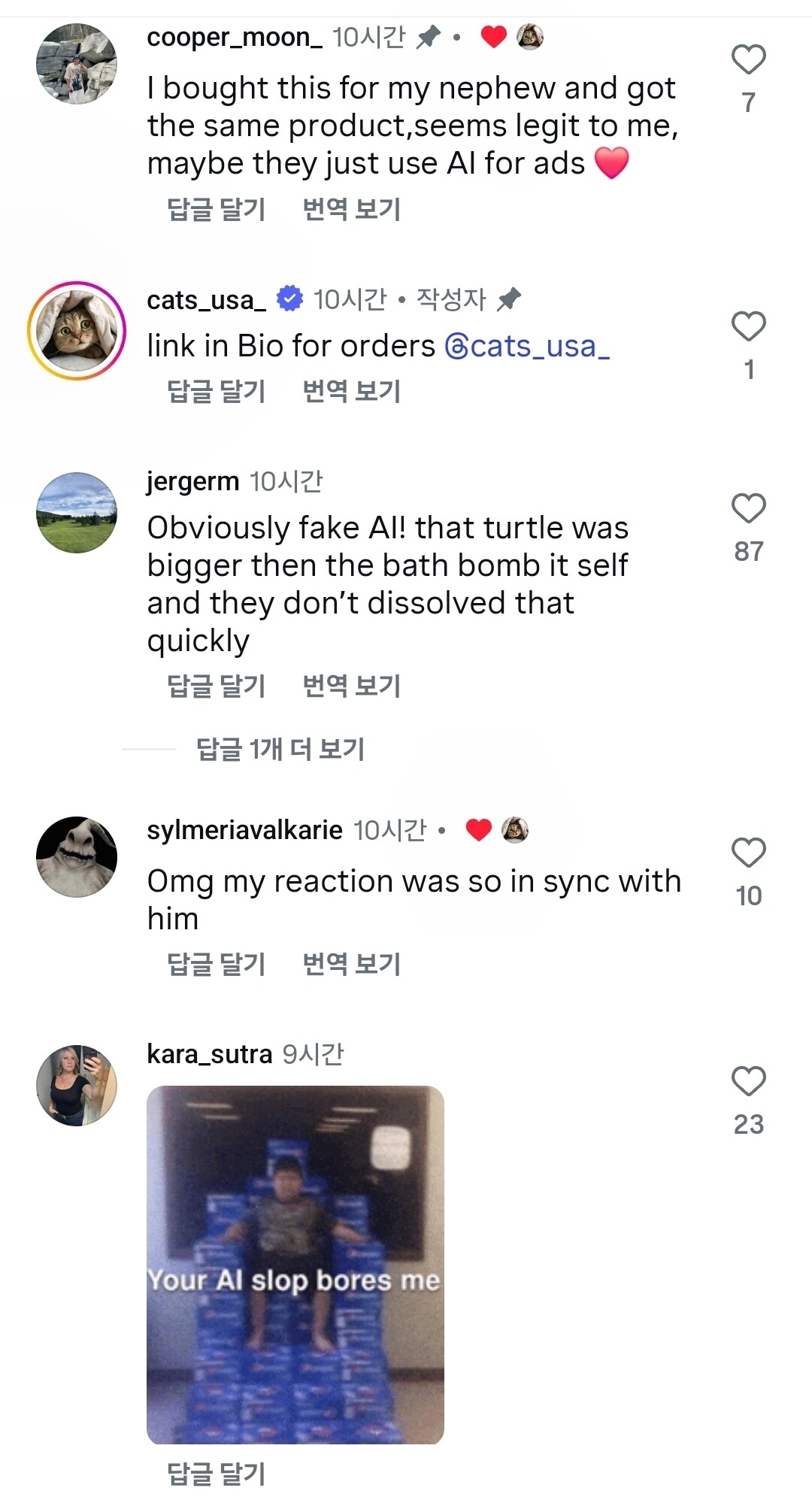The height and width of the screenshot is (1509, 812).
Task: Open kara_sutra's profile photo
Action: pyautogui.click(x=77, y=1085)
